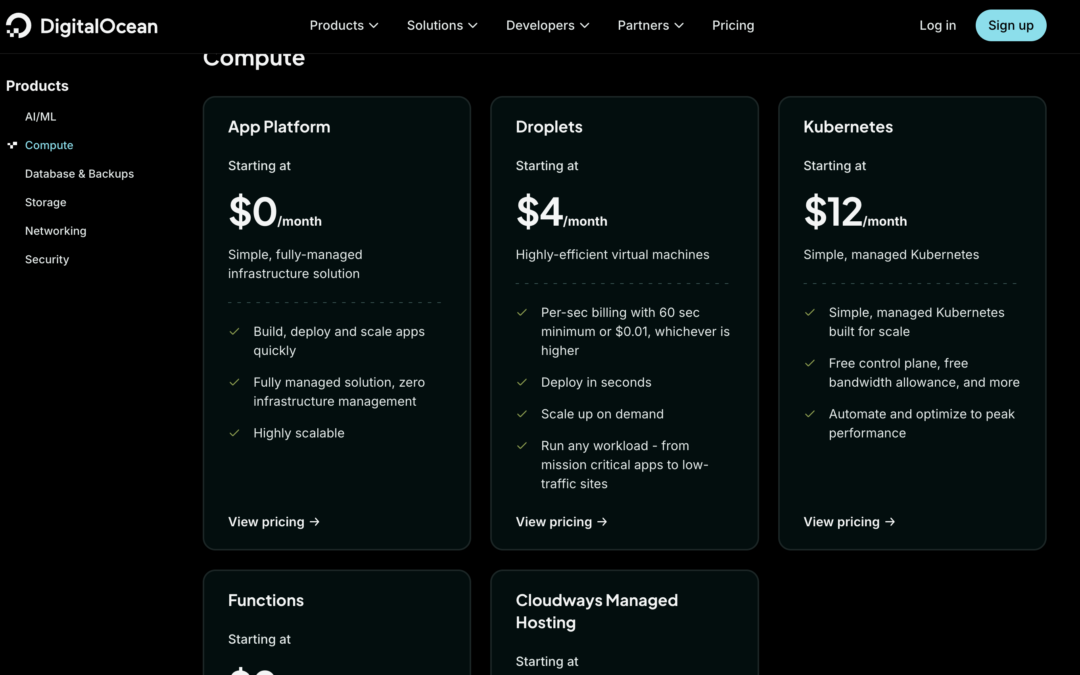
Task: Click the Sign up button
Action: pos(1010,25)
